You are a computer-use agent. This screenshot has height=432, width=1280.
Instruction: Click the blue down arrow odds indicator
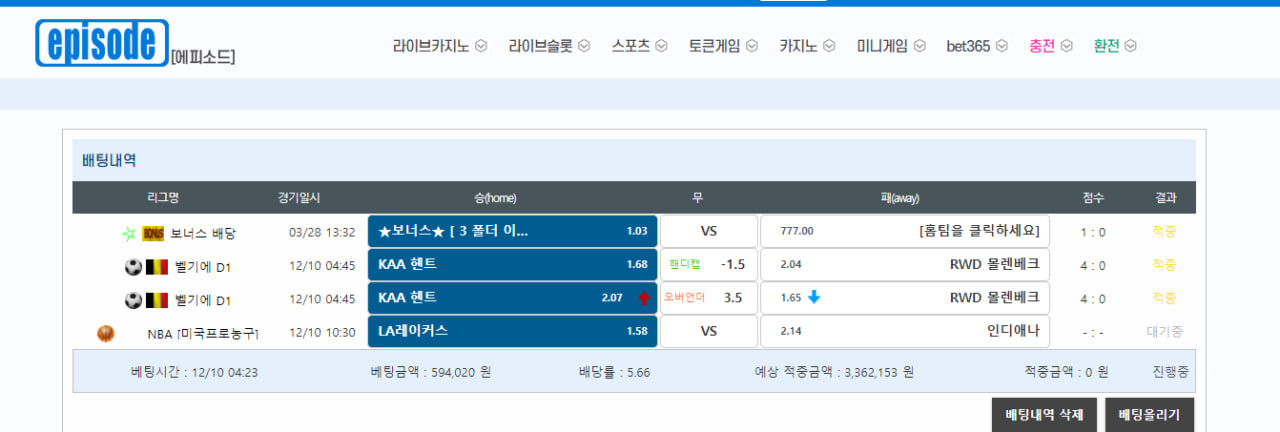point(814,297)
